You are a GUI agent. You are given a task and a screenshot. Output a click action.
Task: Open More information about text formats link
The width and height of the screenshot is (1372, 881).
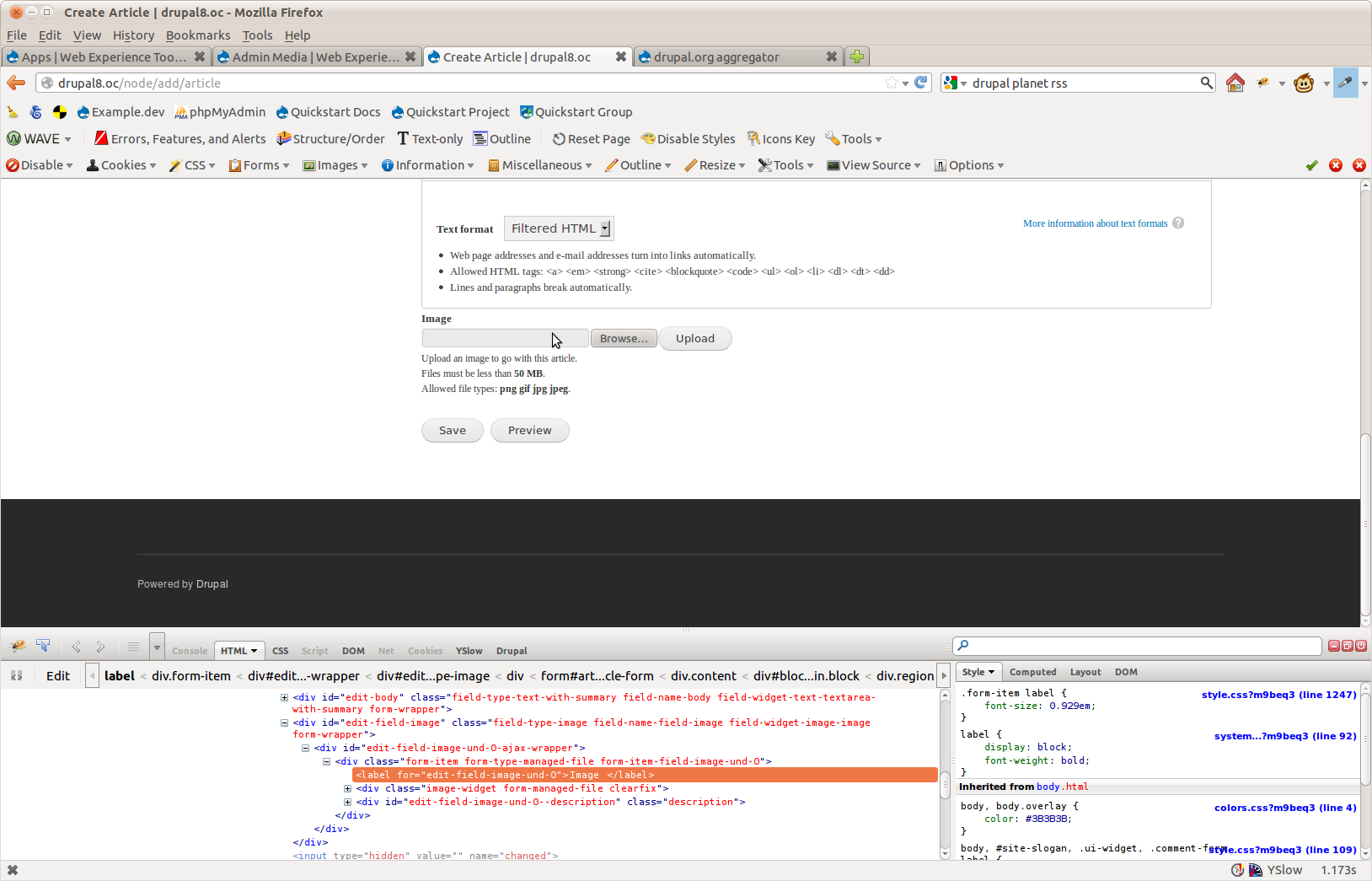[1096, 223]
